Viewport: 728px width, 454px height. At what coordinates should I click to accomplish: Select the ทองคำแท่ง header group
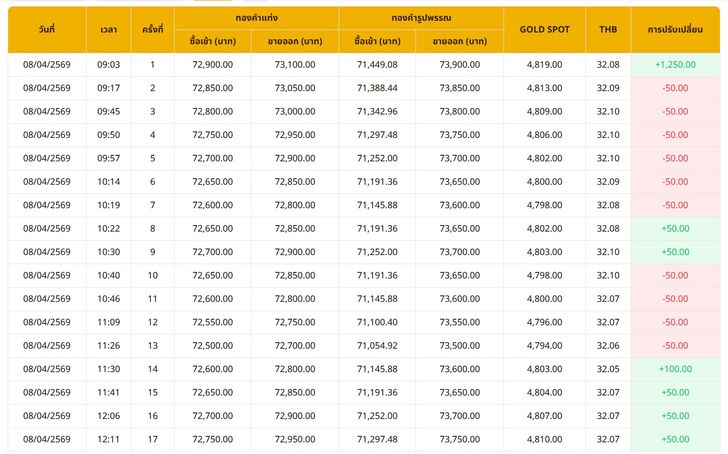click(256, 17)
